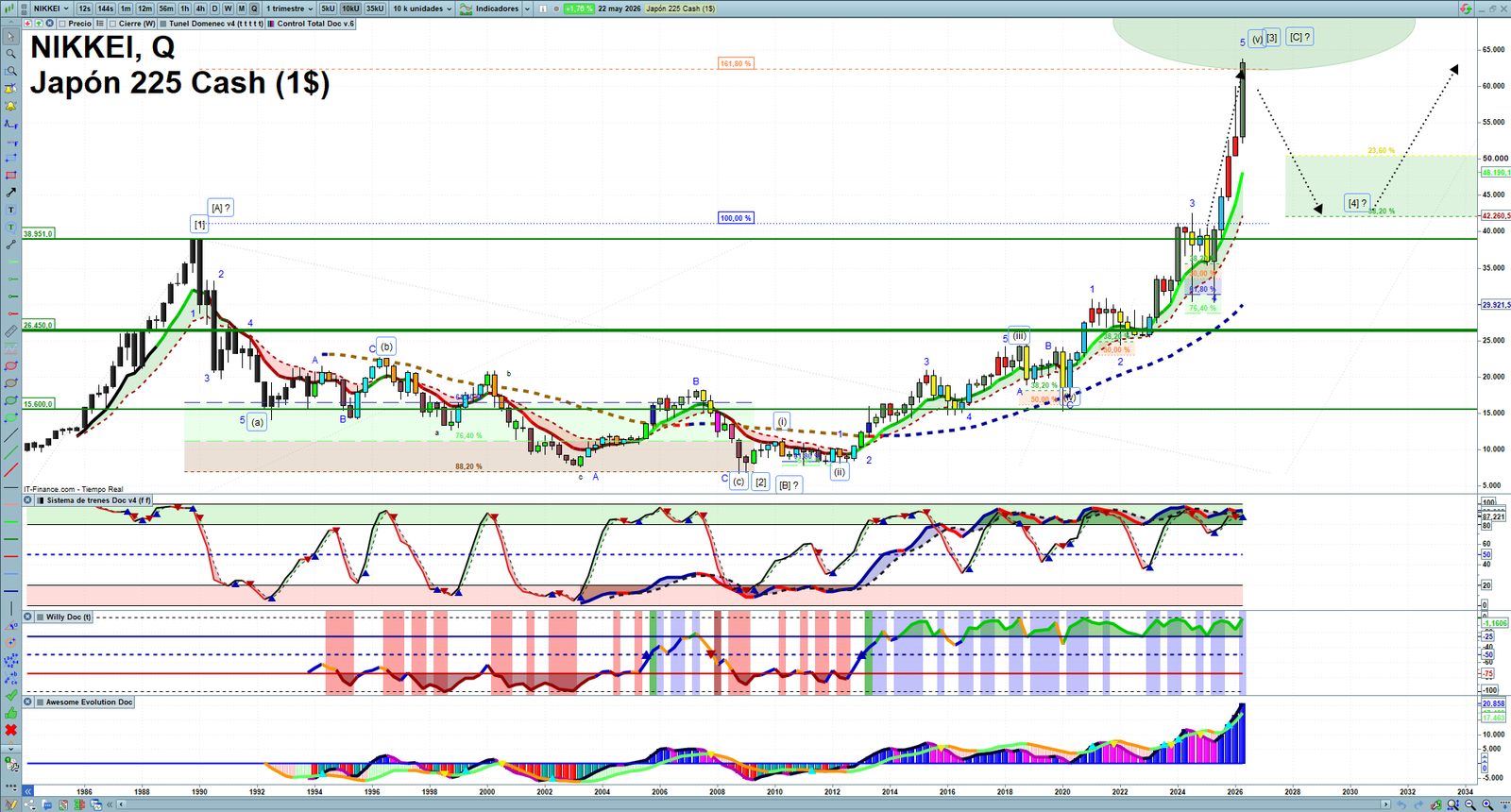Screen dimensions: 1511x812
Task: Choose the blue rectangle drawing tool
Action: click(11, 158)
